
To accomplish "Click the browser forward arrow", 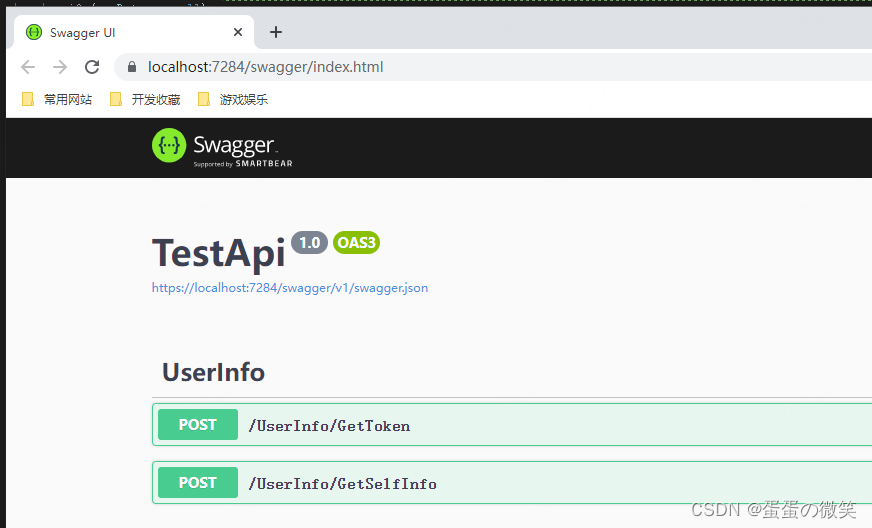I will 60,67.
